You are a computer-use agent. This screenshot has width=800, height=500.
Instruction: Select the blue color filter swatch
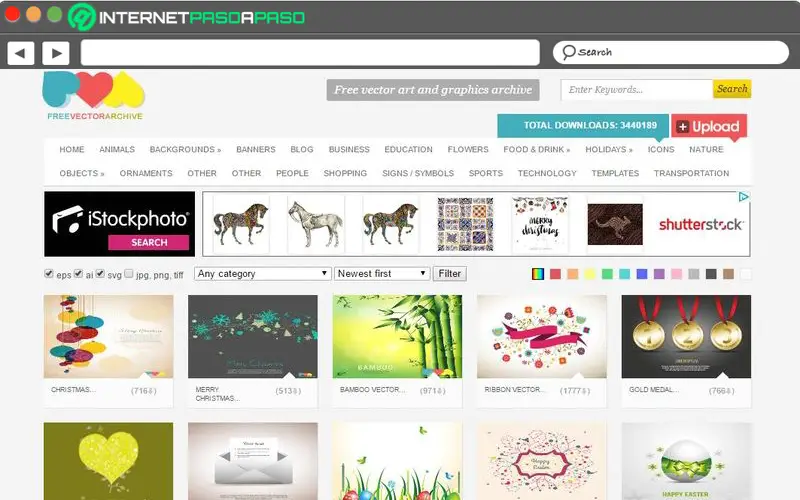642,274
